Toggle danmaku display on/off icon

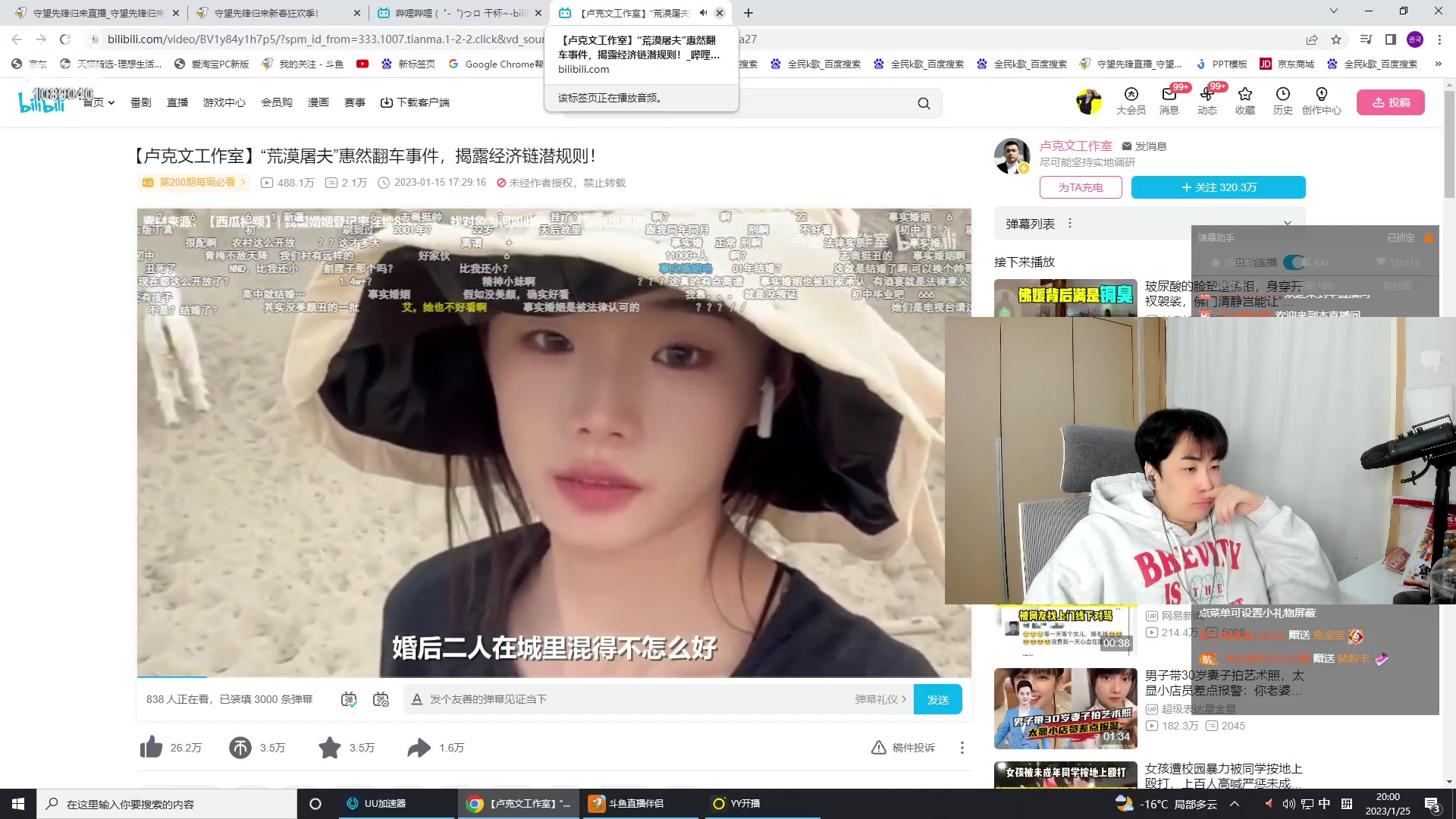[349, 699]
